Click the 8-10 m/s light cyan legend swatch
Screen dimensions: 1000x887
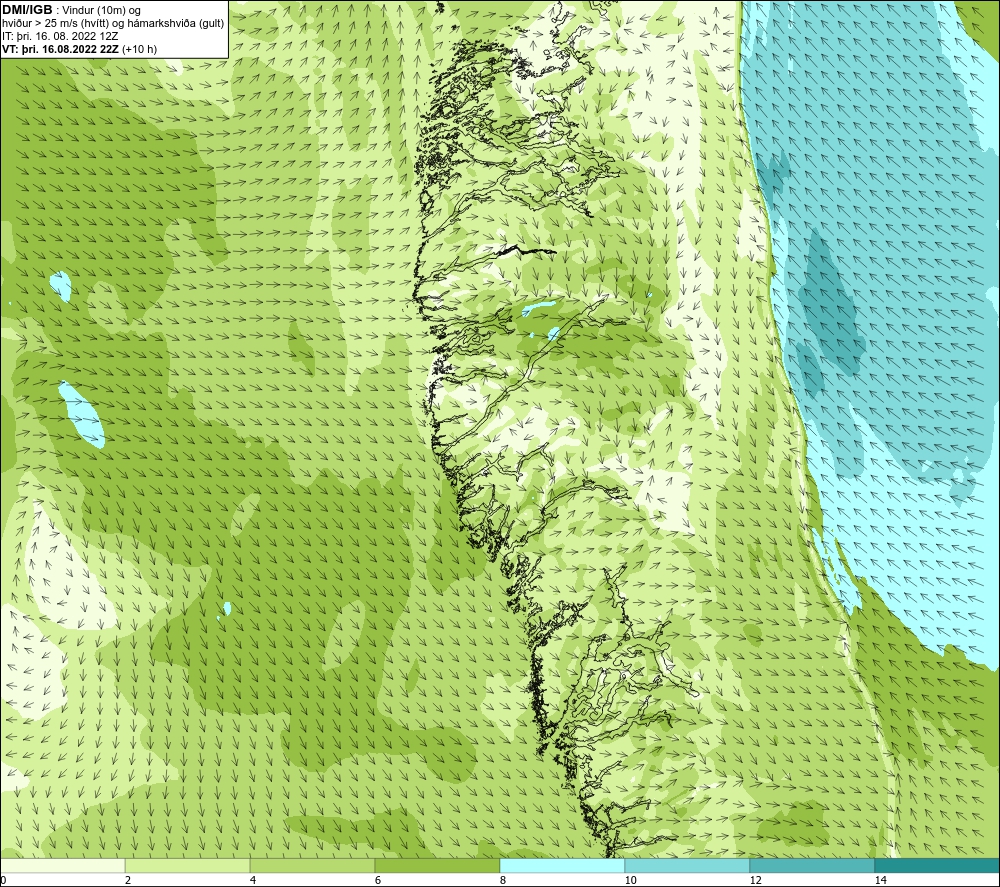(562, 865)
